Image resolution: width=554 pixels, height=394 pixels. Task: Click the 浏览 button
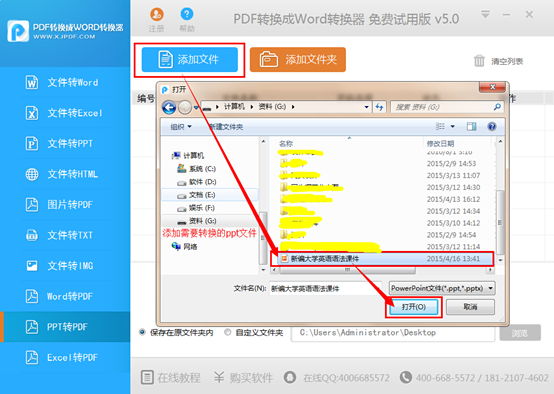(520, 333)
